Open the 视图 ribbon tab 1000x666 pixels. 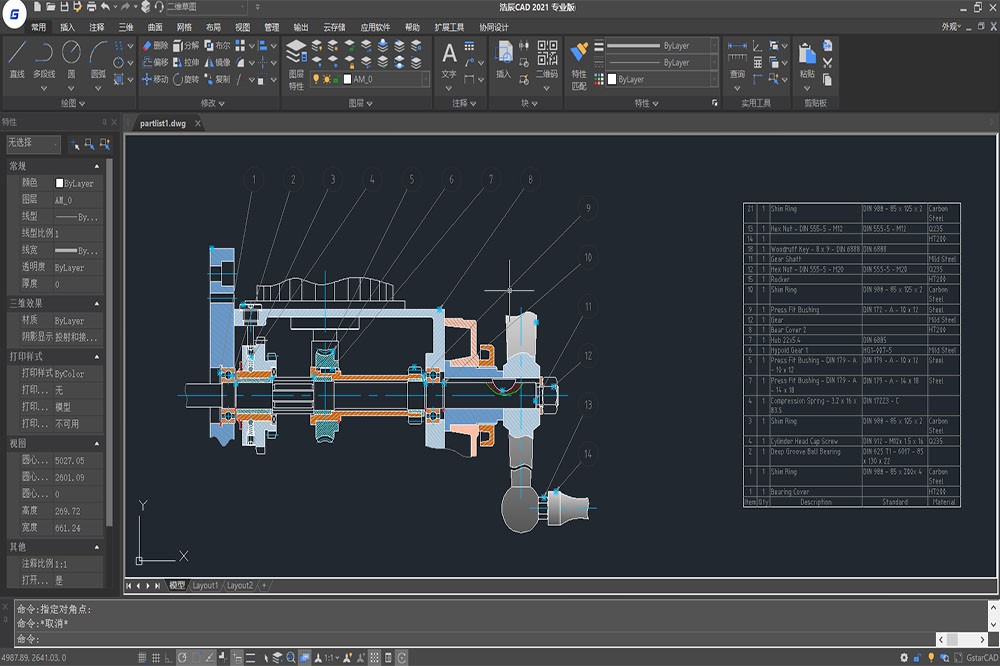pos(242,27)
